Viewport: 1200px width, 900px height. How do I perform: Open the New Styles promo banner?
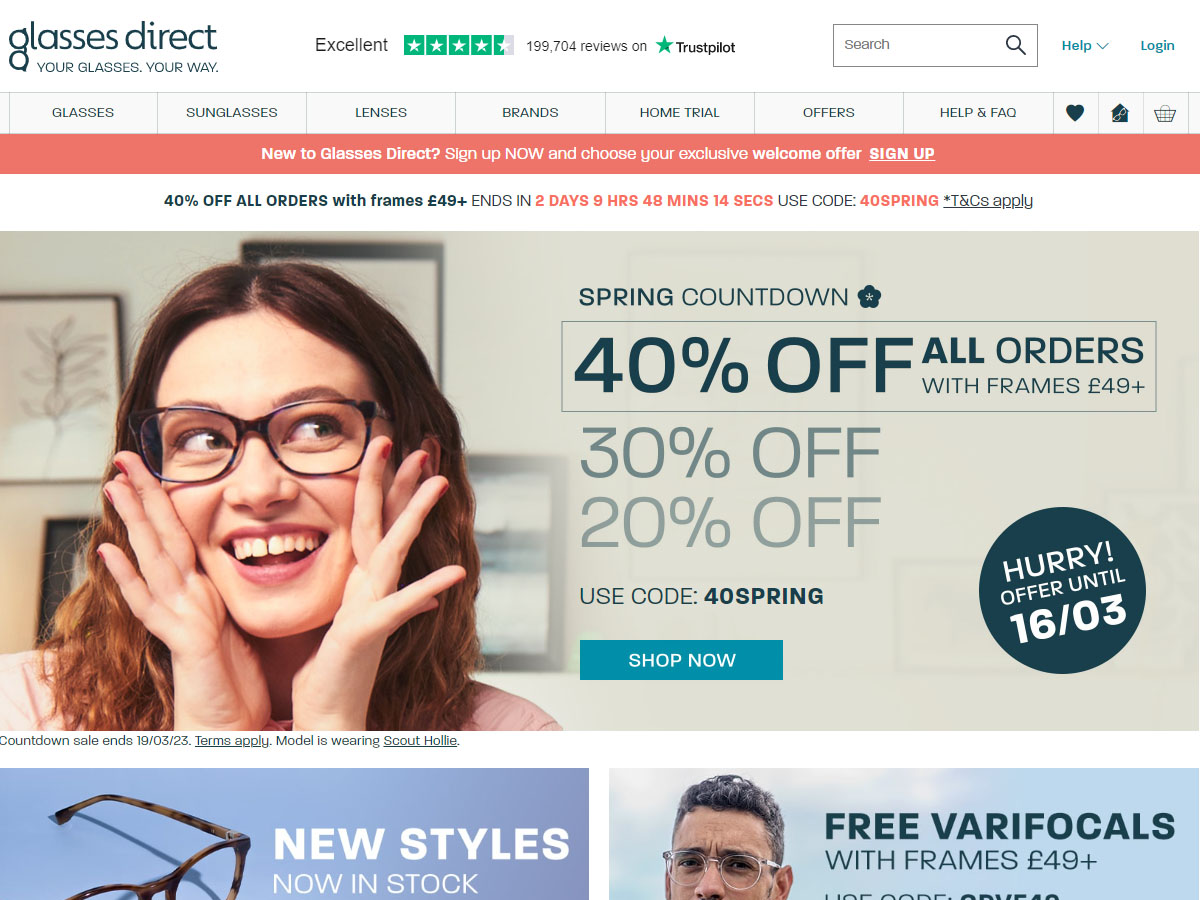point(294,834)
